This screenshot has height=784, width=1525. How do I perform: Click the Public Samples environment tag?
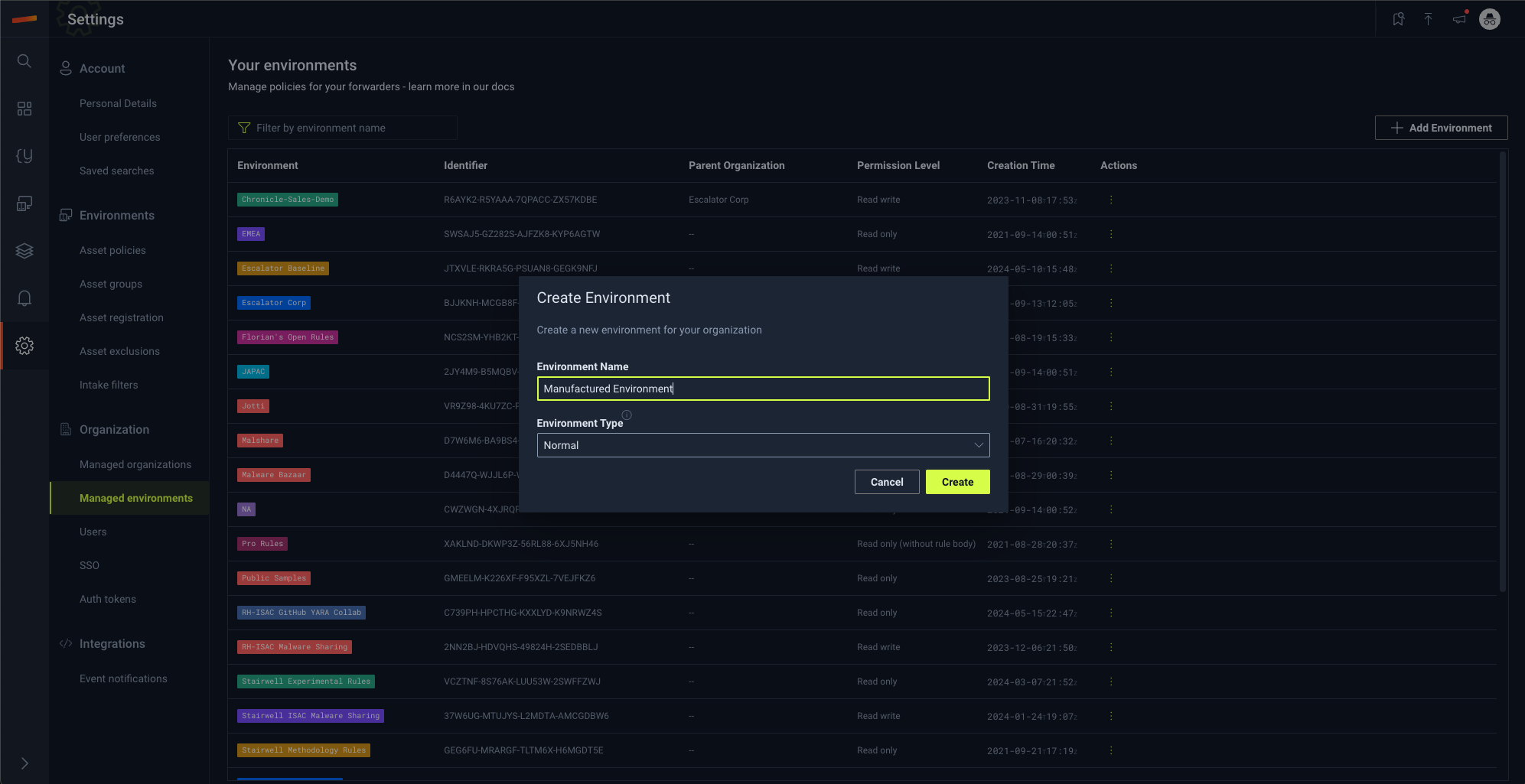pyautogui.click(x=274, y=578)
